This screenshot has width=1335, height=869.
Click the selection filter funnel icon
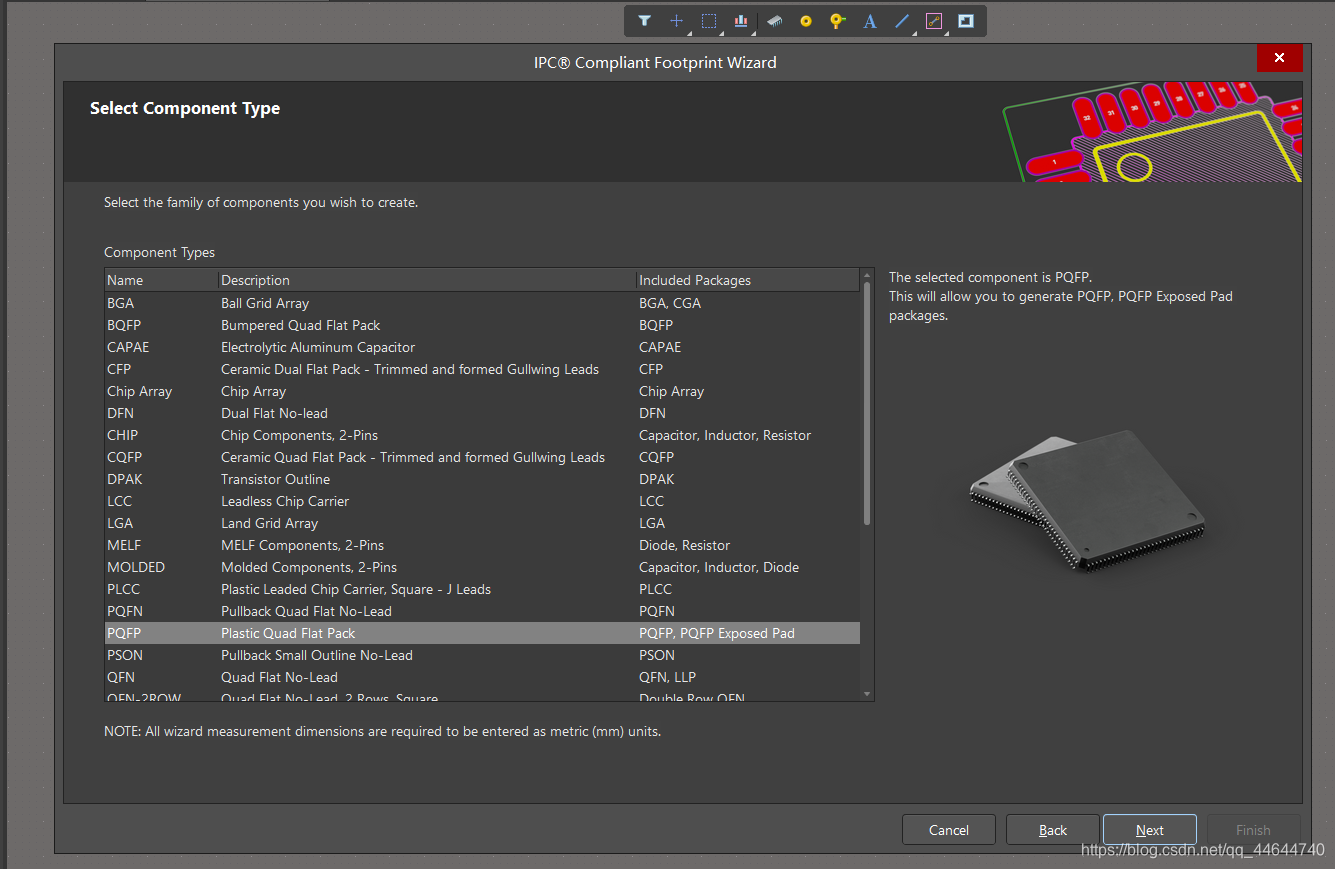(x=645, y=21)
